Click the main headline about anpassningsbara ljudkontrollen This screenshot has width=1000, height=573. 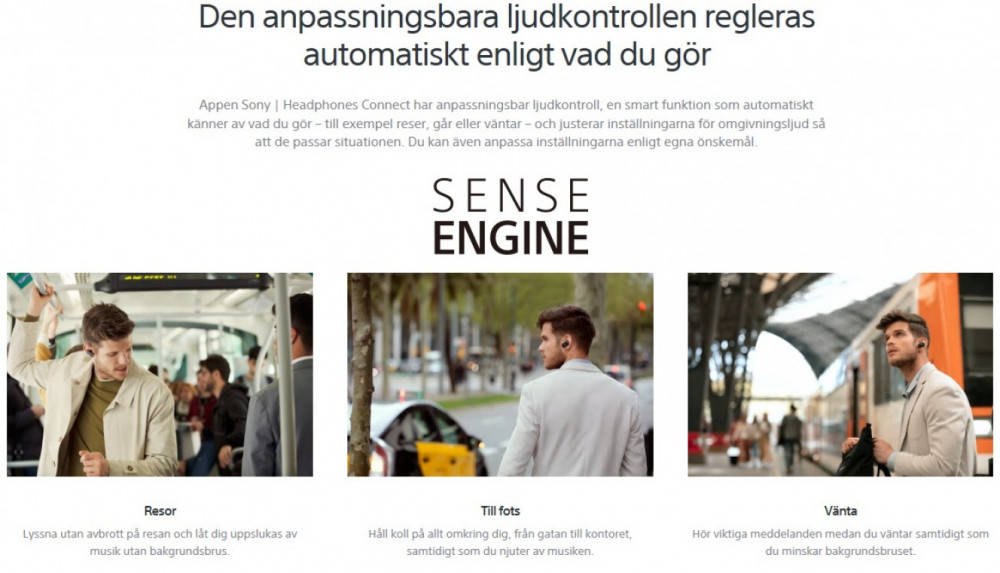pyautogui.click(x=507, y=35)
